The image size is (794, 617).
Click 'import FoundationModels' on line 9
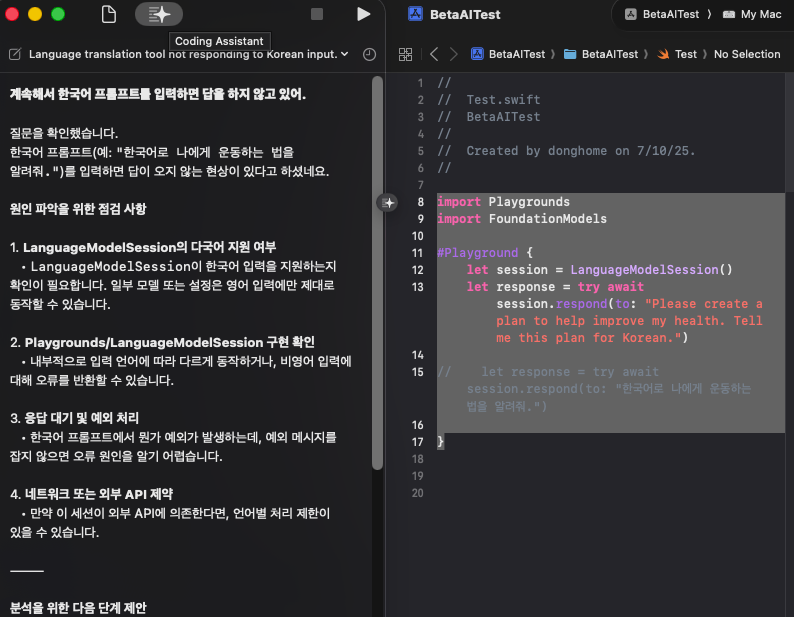522,219
